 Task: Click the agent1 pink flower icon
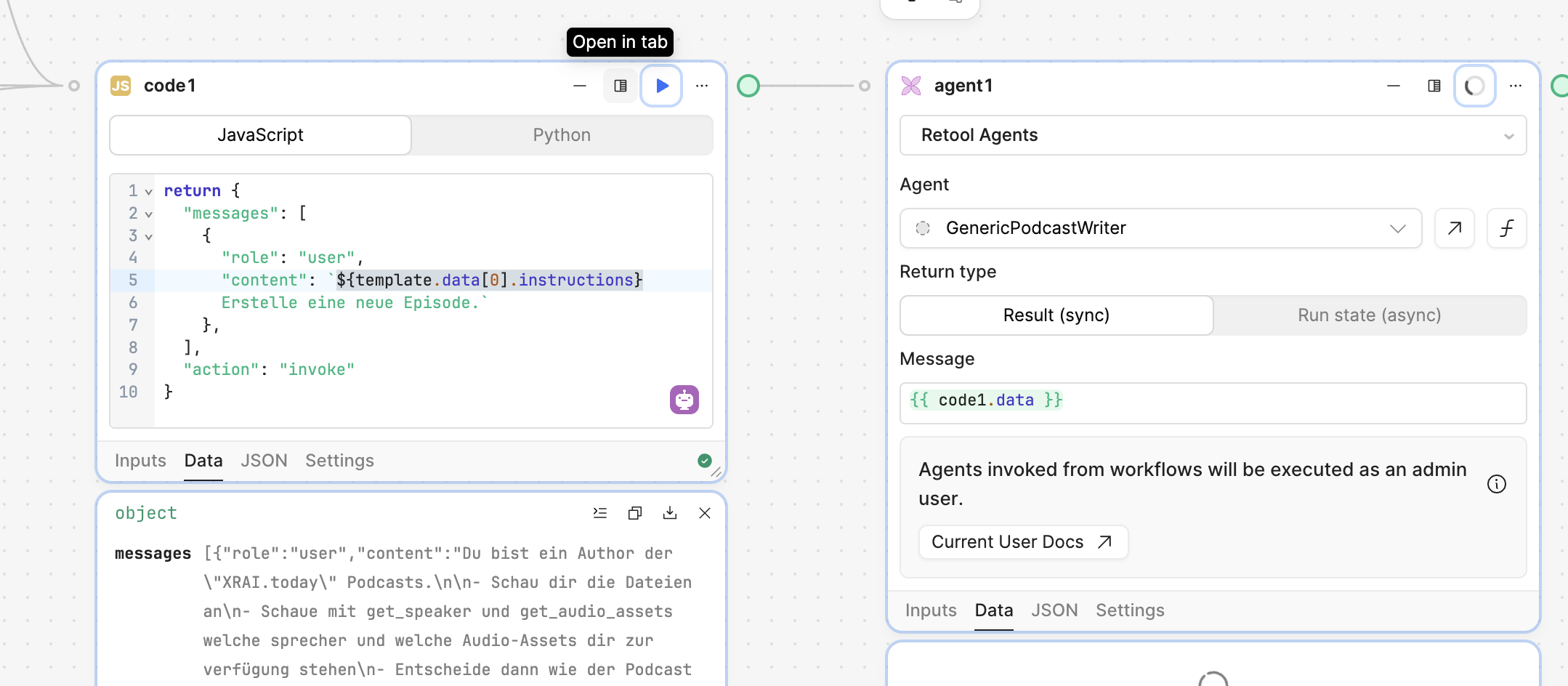[911, 86]
